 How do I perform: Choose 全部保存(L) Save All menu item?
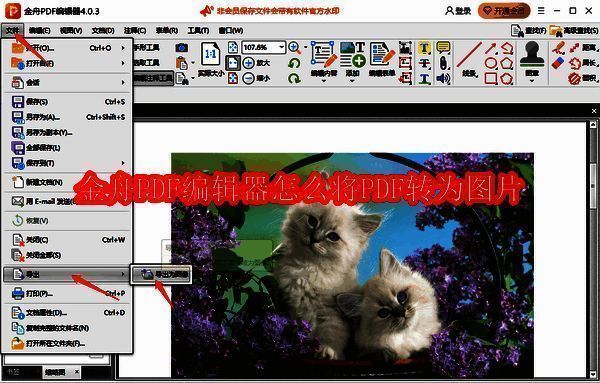click(x=68, y=148)
